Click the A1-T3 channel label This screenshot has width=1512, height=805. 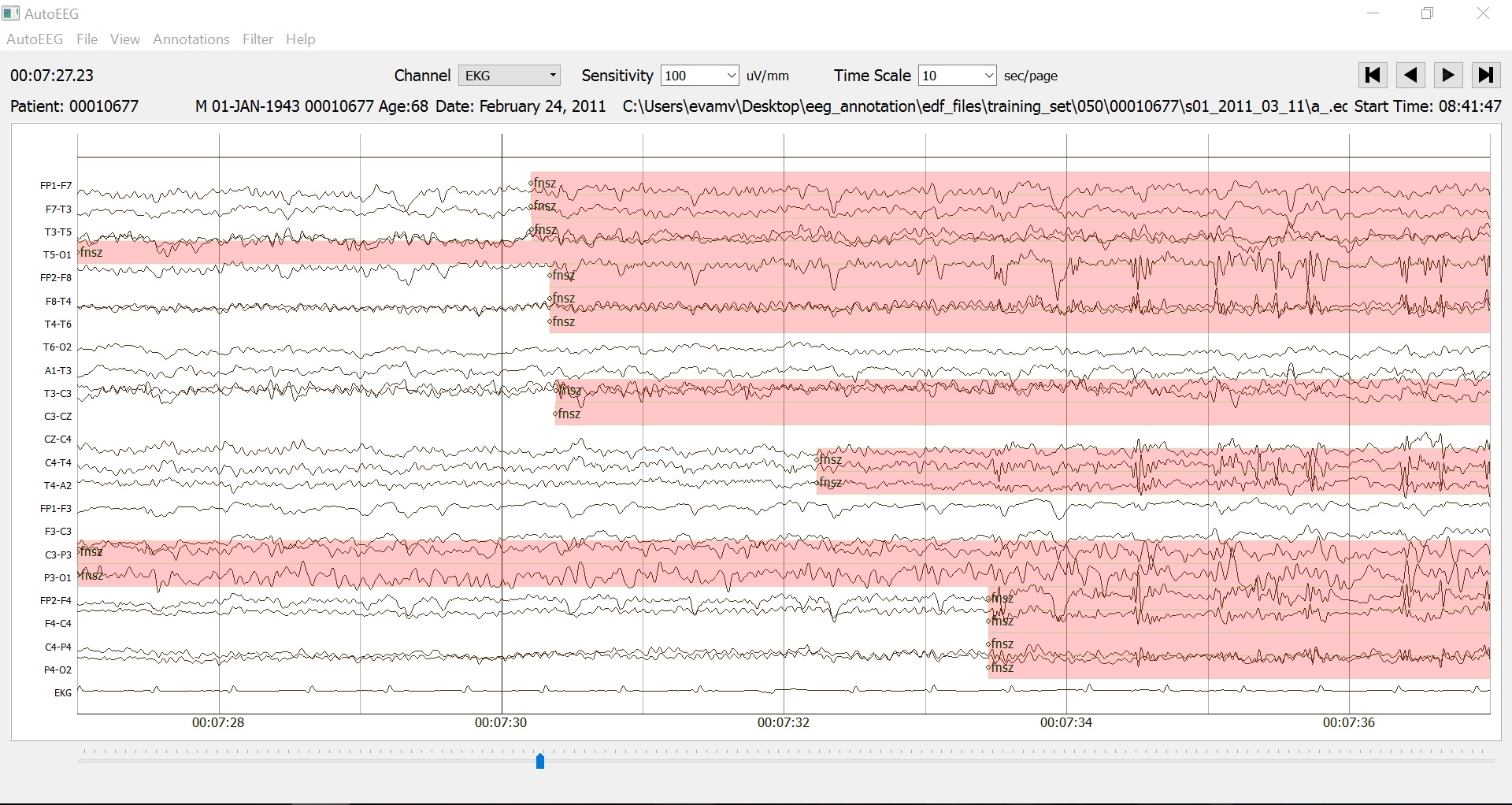[57, 370]
